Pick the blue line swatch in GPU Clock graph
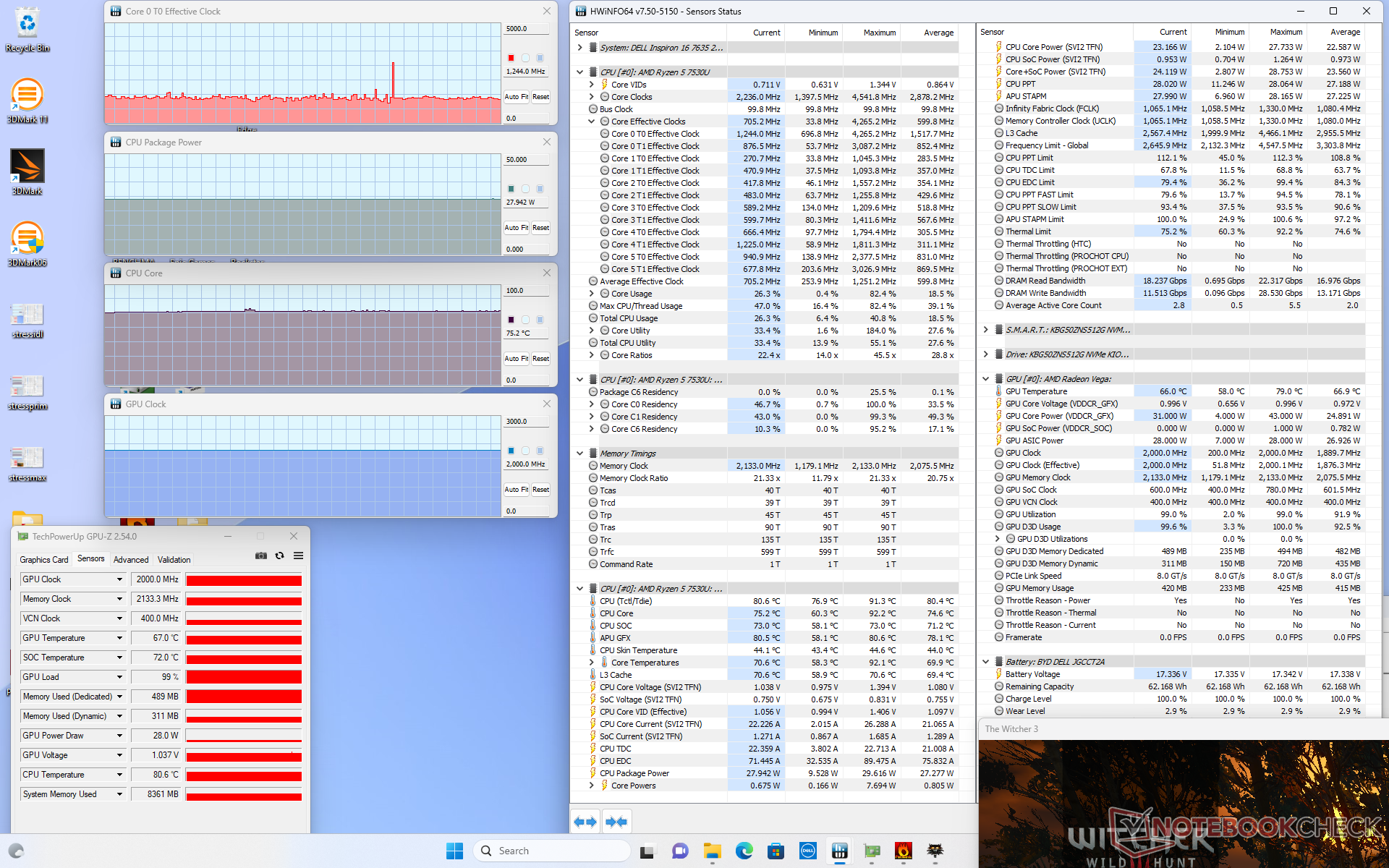Screen dimensions: 1389x868 (511, 451)
